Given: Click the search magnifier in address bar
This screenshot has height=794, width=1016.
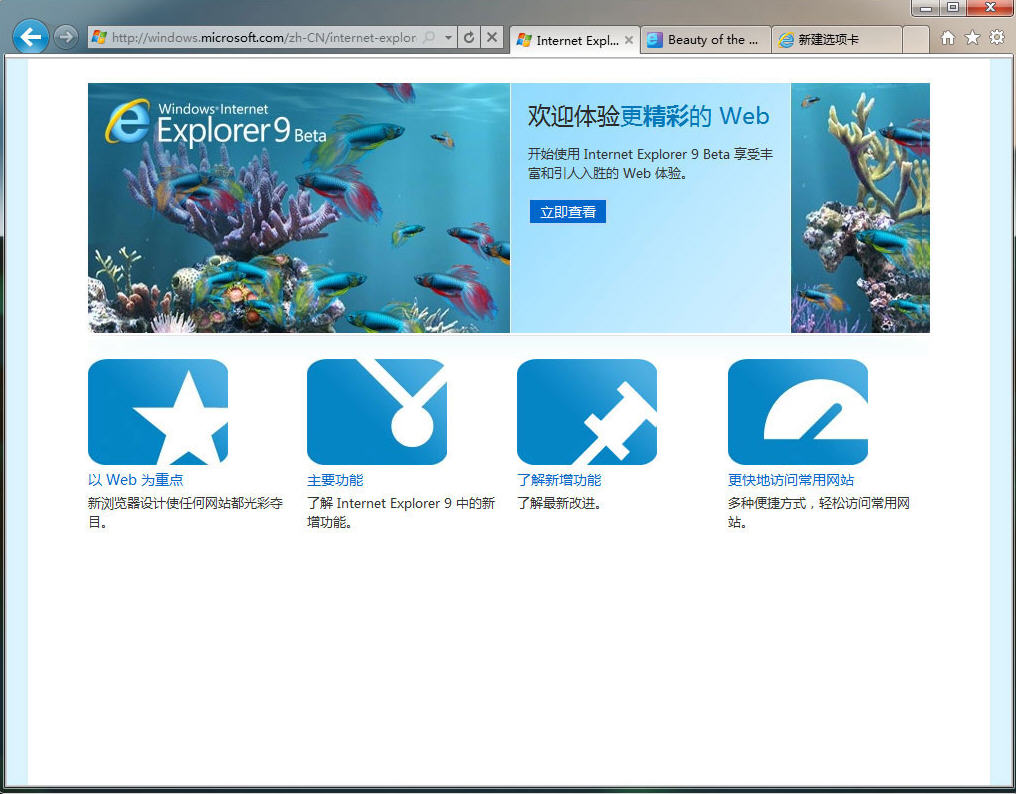Looking at the screenshot, I should [x=429, y=37].
